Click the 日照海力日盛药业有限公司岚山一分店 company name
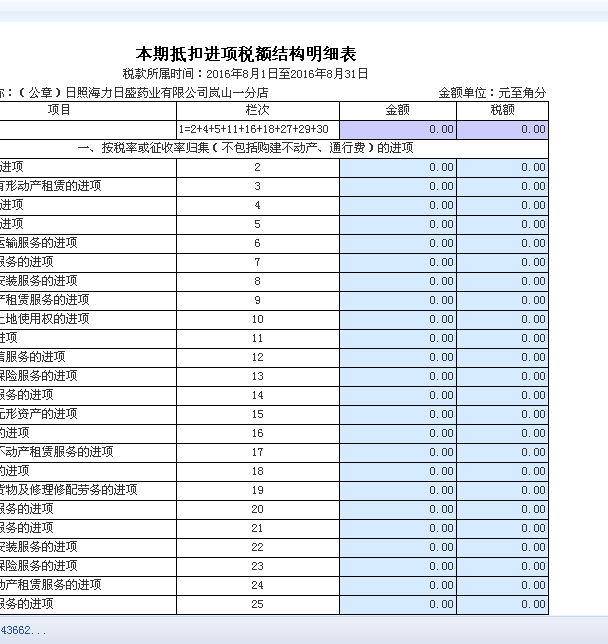Image resolution: width=608 pixels, height=644 pixels. (x=167, y=93)
